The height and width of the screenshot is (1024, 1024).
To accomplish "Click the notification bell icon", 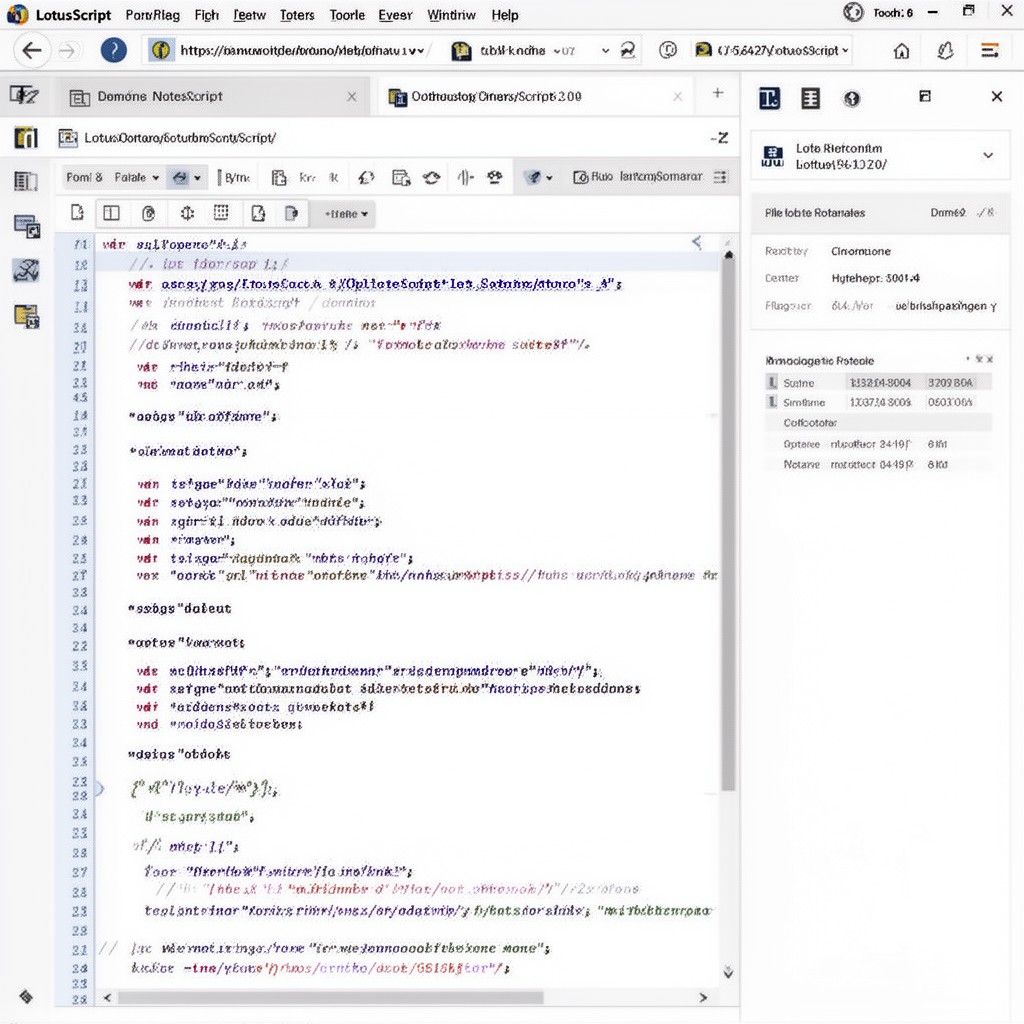I will [945, 50].
